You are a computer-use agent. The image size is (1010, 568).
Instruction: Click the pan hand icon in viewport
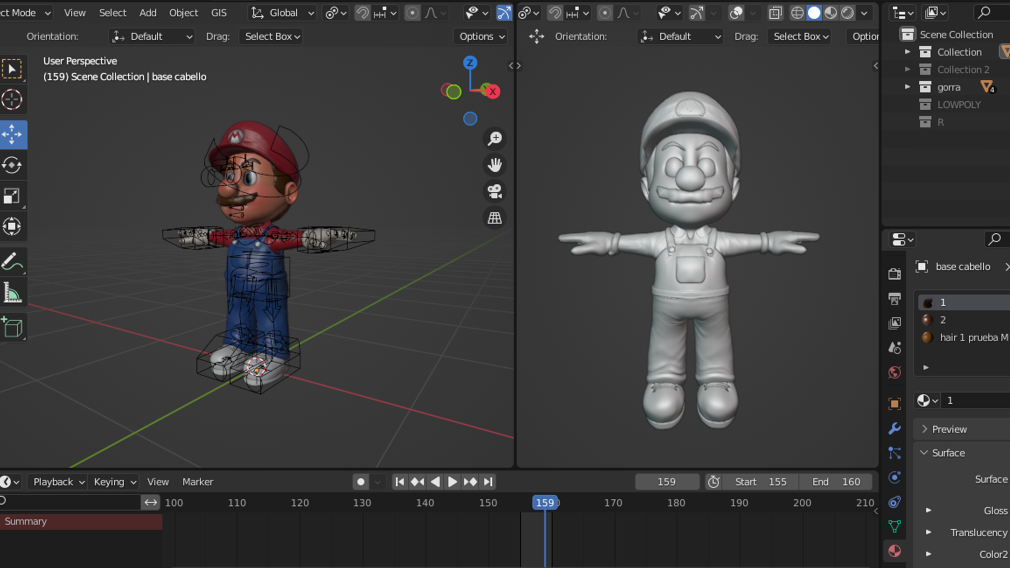tap(494, 165)
